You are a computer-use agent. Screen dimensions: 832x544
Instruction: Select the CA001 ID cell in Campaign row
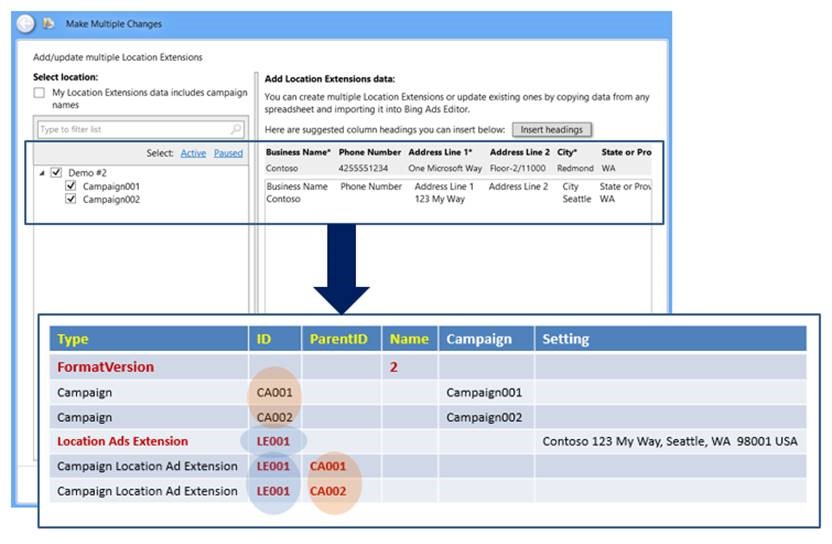[274, 392]
